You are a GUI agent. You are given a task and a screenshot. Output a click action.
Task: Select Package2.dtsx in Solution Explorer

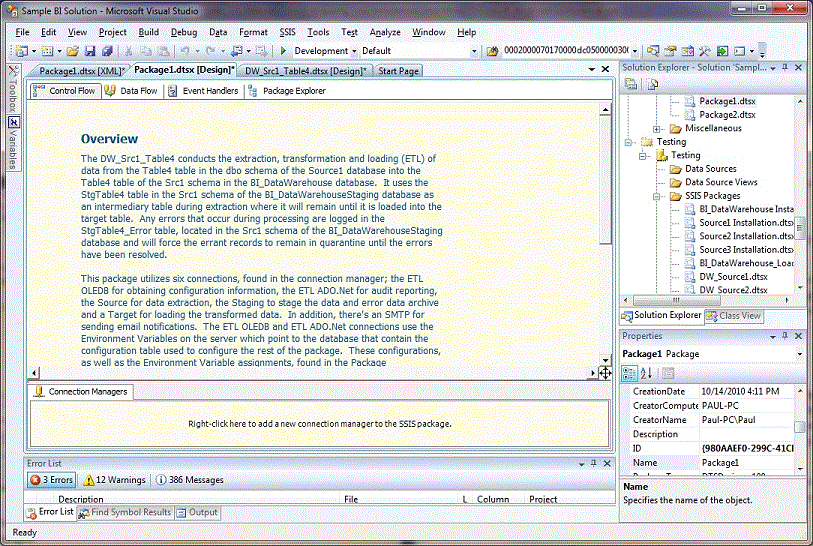727,115
